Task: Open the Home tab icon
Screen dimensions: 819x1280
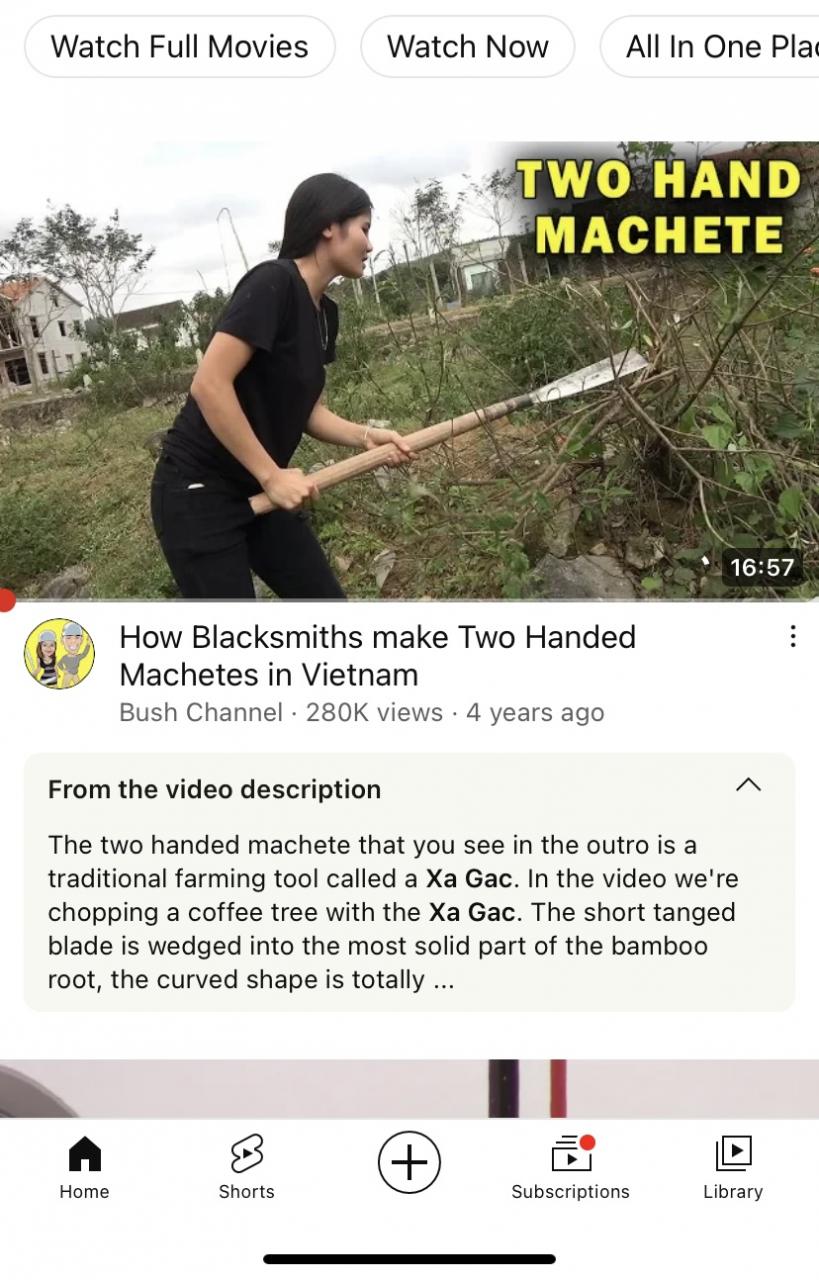Action: [x=84, y=1154]
